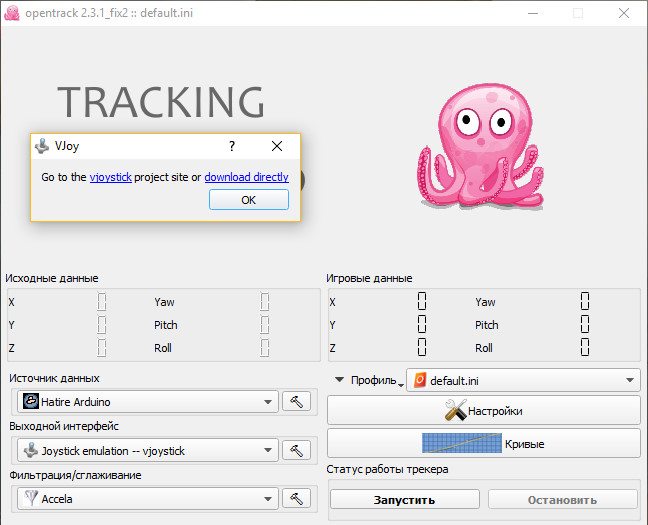
Task: Open Accela filter settings hammer button
Action: [296, 499]
